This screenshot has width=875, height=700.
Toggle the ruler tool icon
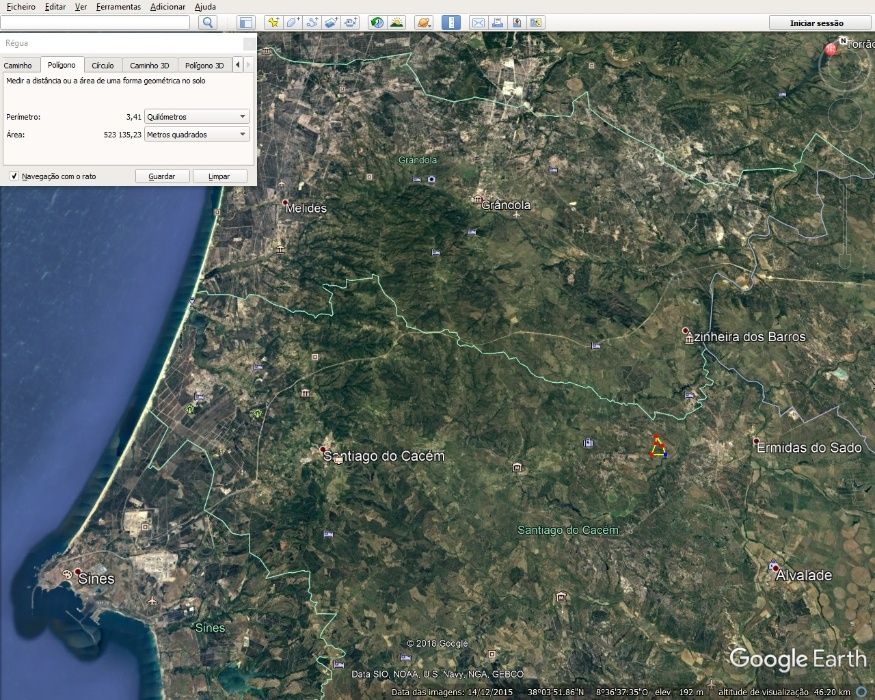(x=451, y=22)
